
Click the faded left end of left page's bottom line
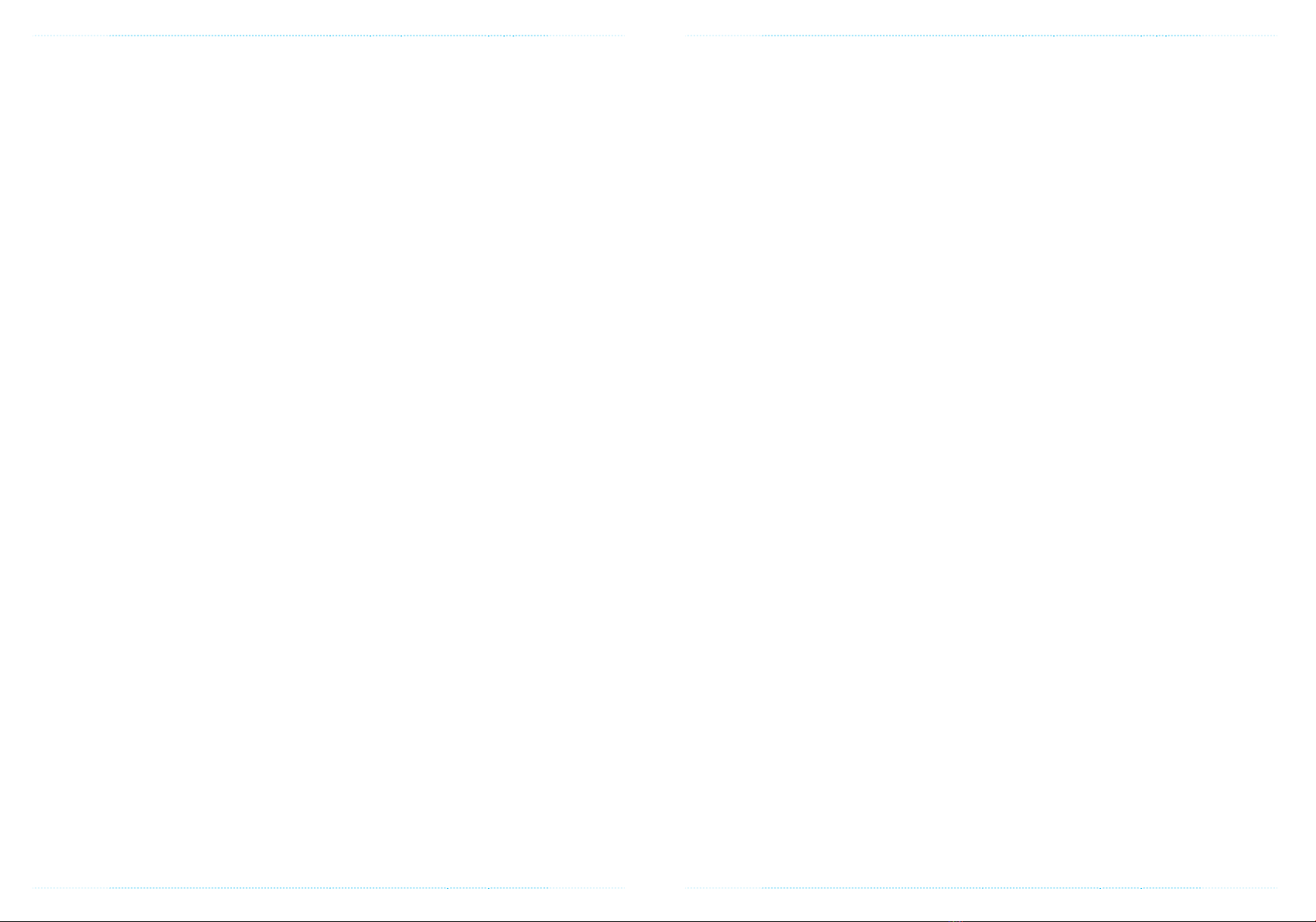point(71,888)
